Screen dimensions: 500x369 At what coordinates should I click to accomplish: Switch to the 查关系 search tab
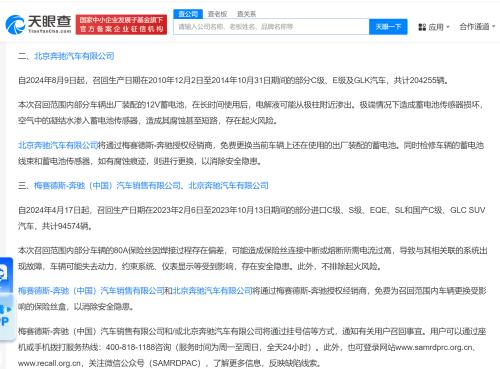click(246, 14)
